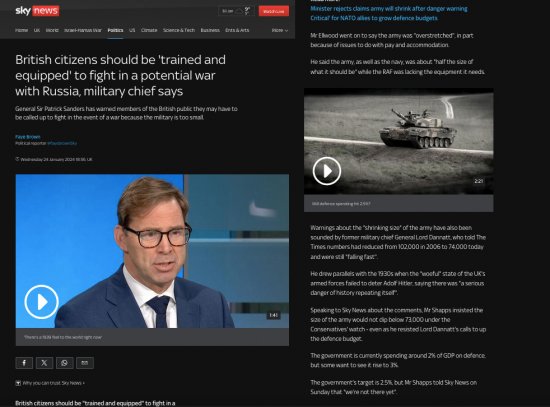Play the studio interview video
The image size is (550, 407).
point(41,302)
